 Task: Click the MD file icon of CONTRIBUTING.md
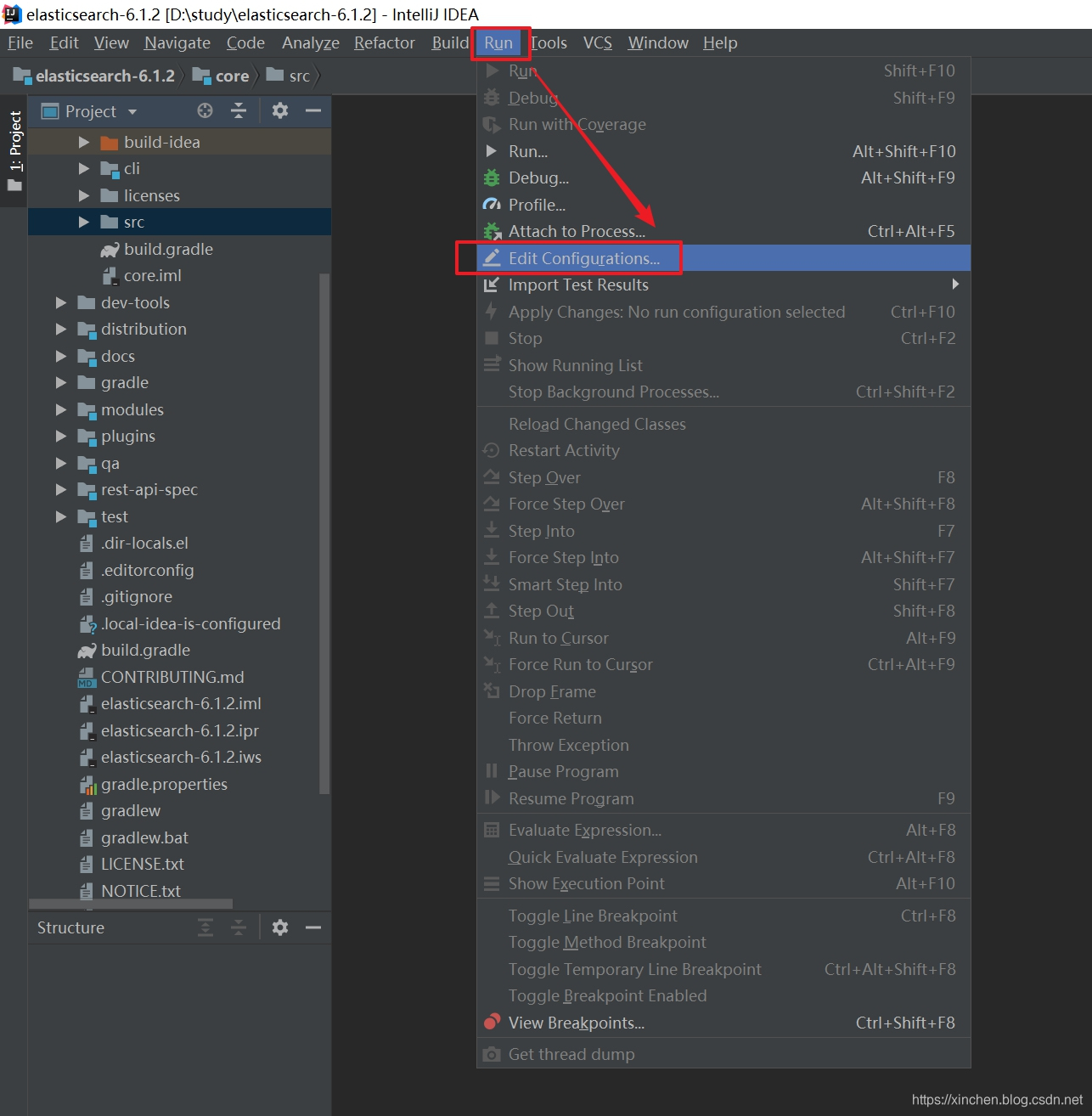[86, 677]
